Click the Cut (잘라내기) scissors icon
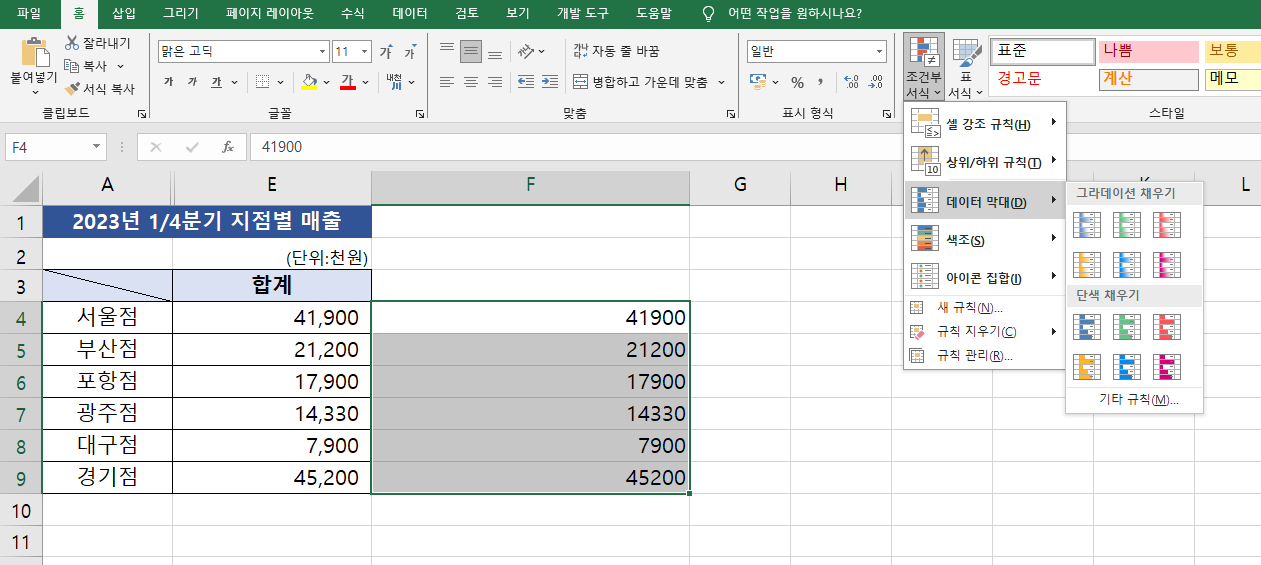This screenshot has height=565, width=1261. (72, 43)
